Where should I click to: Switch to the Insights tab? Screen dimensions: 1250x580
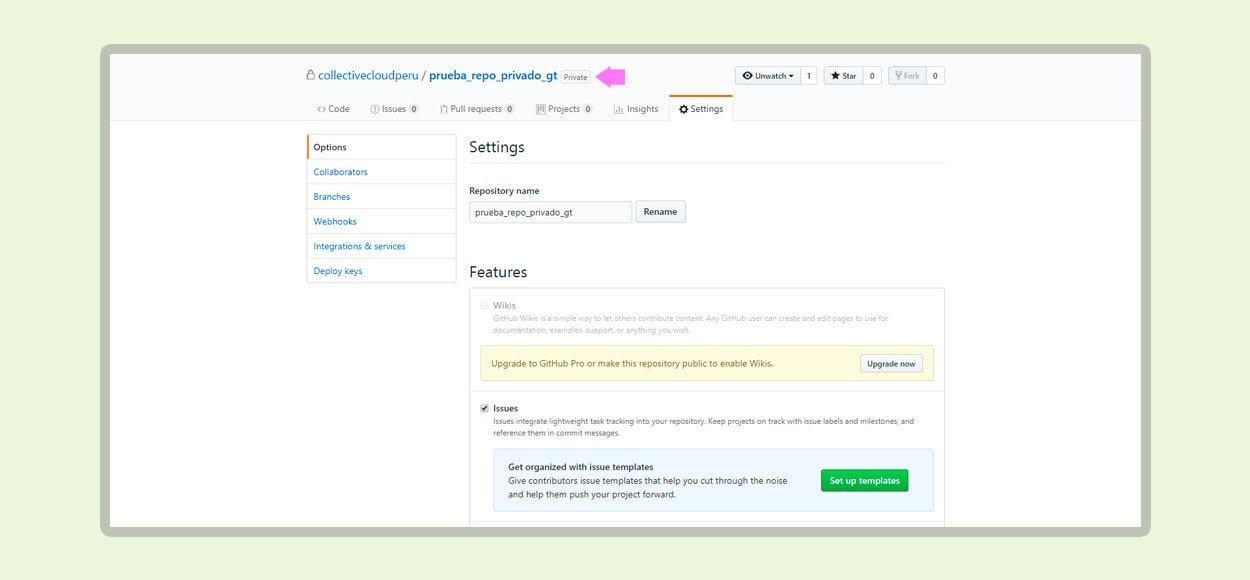click(636, 109)
